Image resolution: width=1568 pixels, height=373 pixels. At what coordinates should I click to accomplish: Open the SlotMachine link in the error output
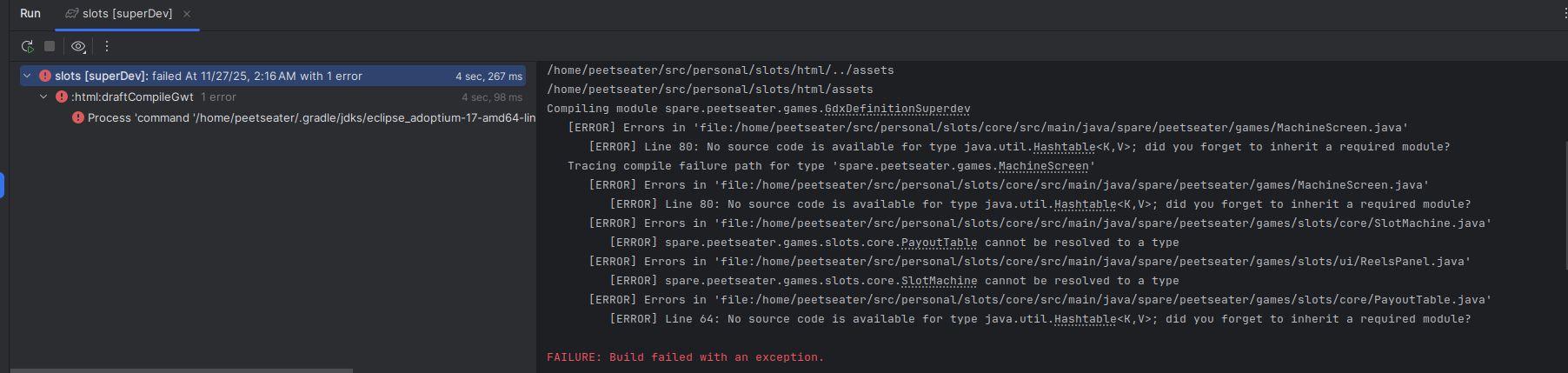click(939, 281)
